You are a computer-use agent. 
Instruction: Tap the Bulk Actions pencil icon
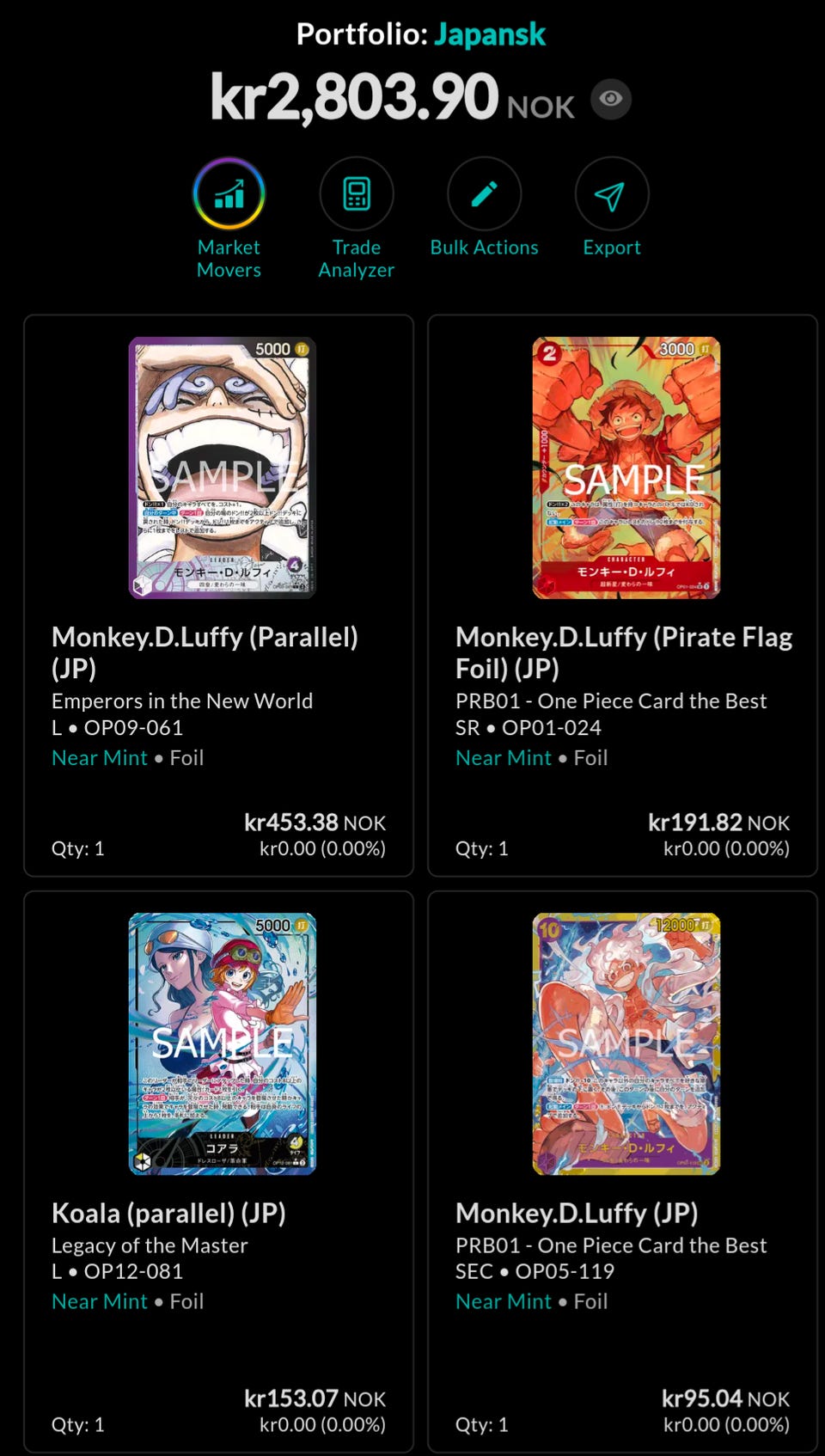pos(485,193)
